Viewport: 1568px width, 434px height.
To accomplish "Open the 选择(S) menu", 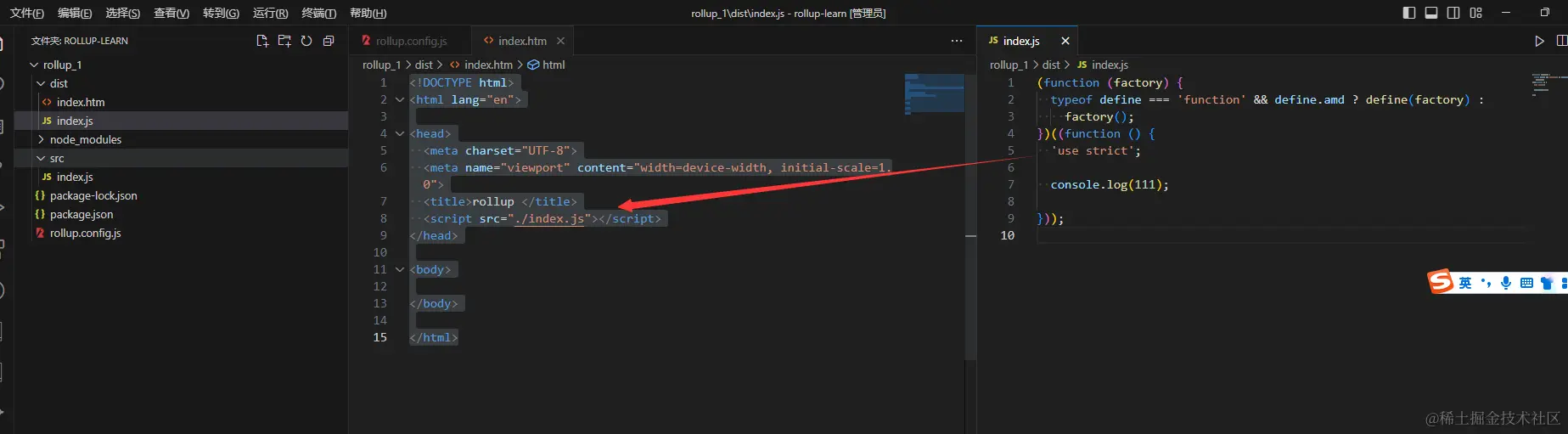I will (123, 13).
